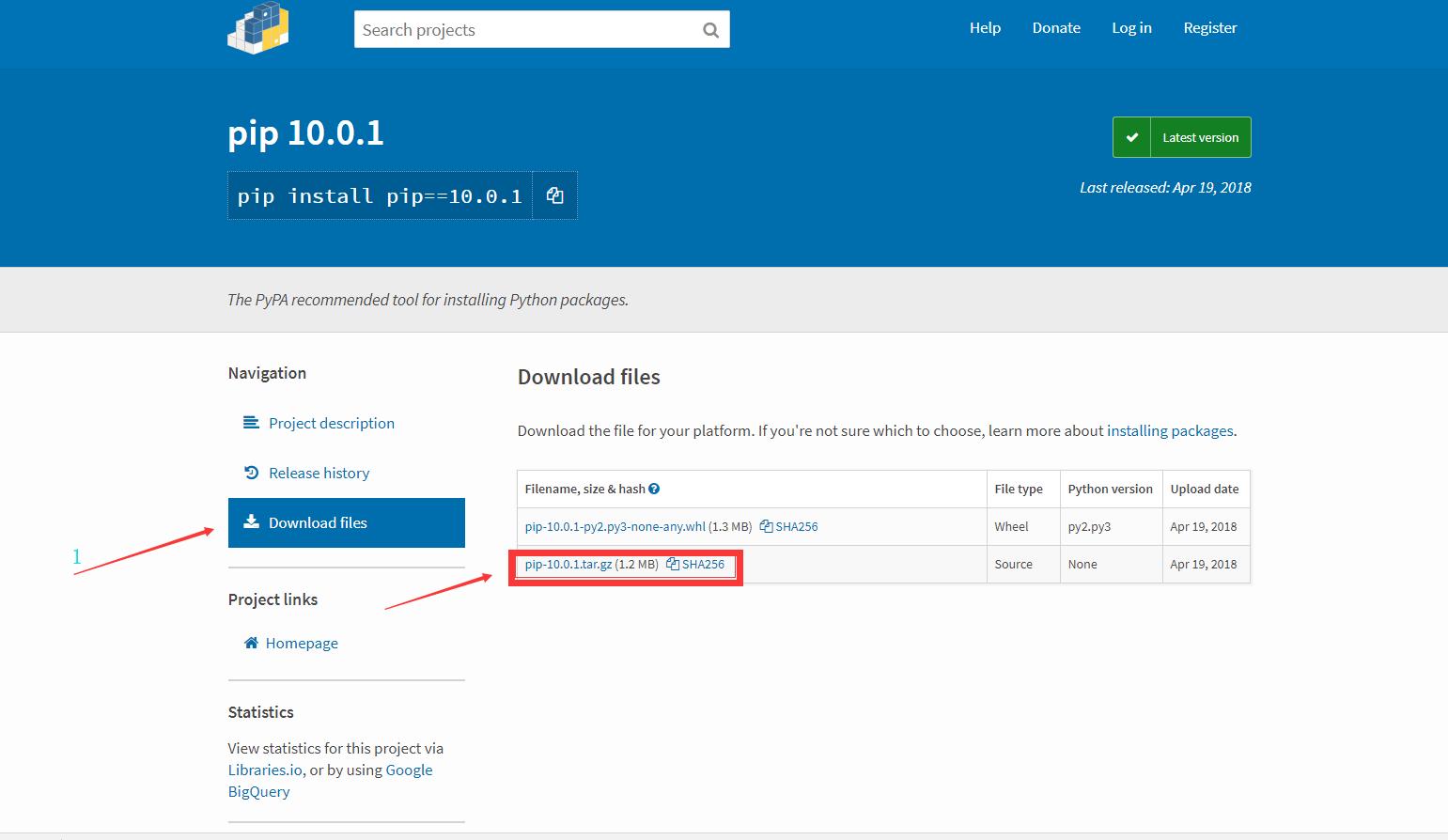The width and height of the screenshot is (1448, 840).
Task: Download pip-10.0.1.tar.gz
Action: pyautogui.click(x=568, y=564)
